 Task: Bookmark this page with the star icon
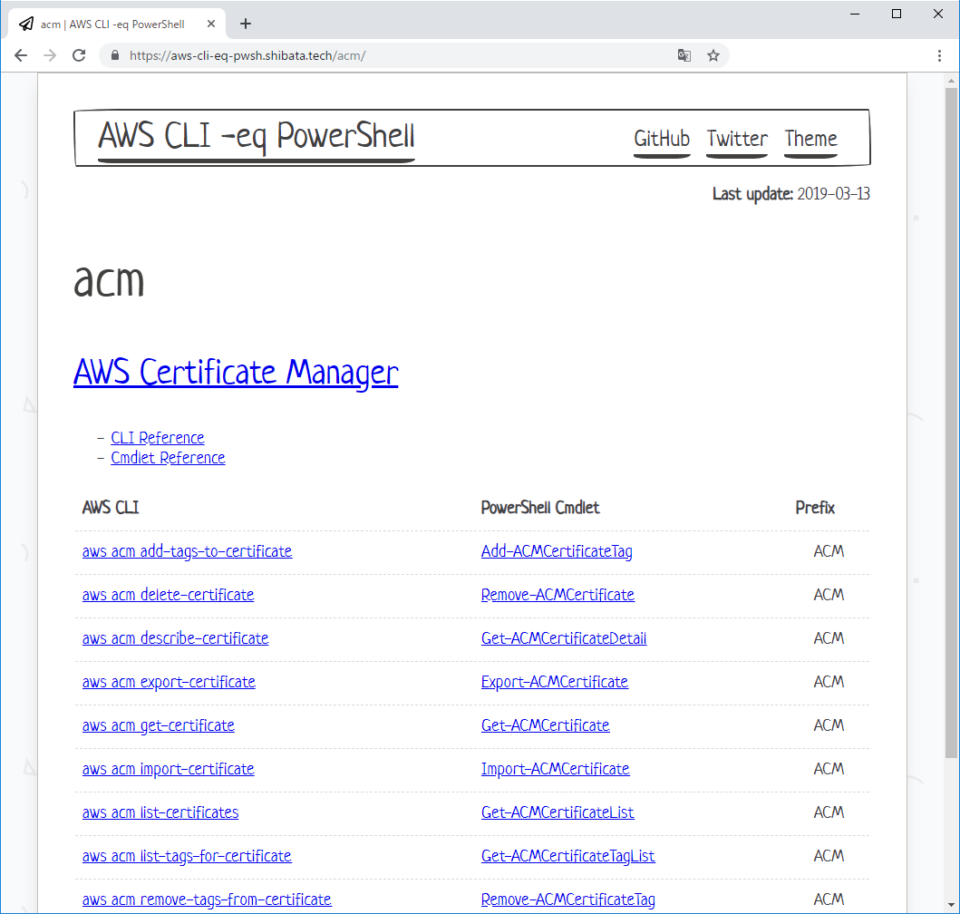point(713,56)
